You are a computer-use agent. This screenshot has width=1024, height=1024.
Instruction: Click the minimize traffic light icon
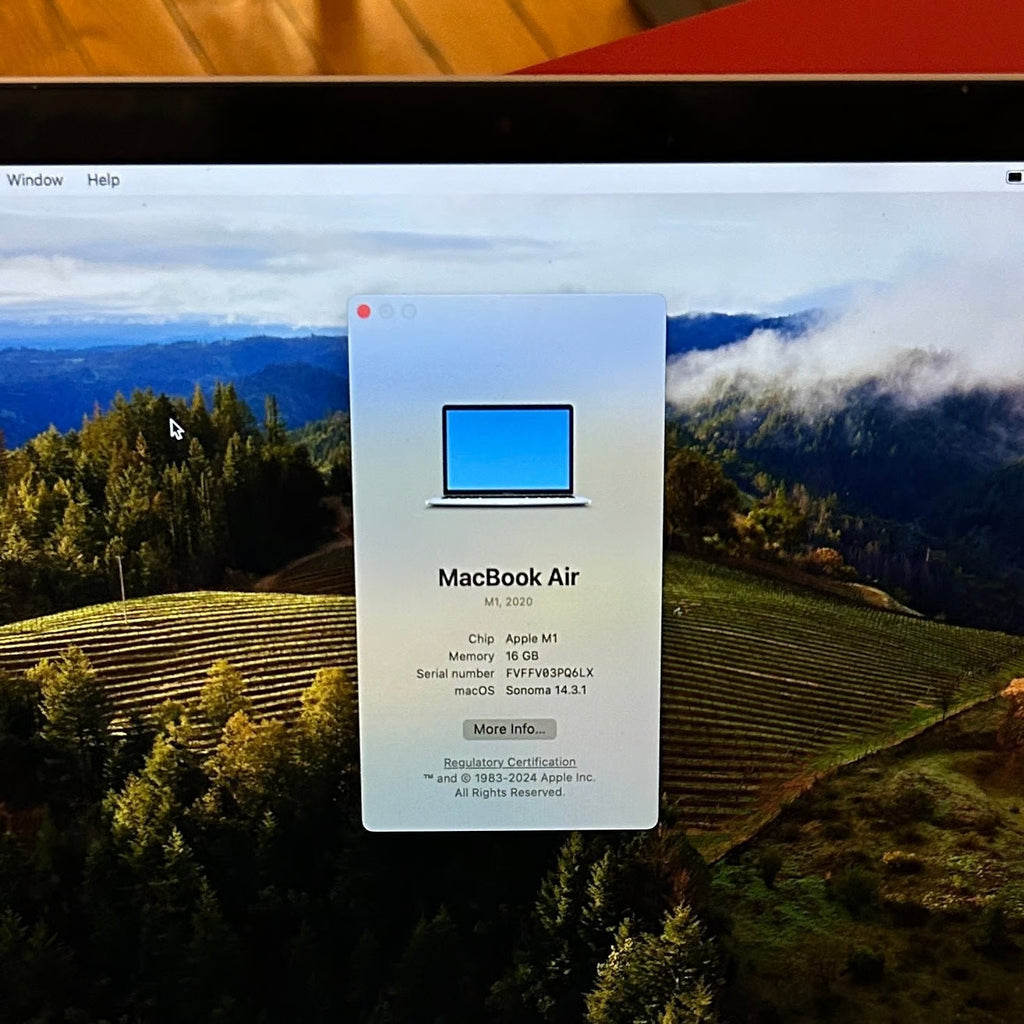(x=387, y=311)
